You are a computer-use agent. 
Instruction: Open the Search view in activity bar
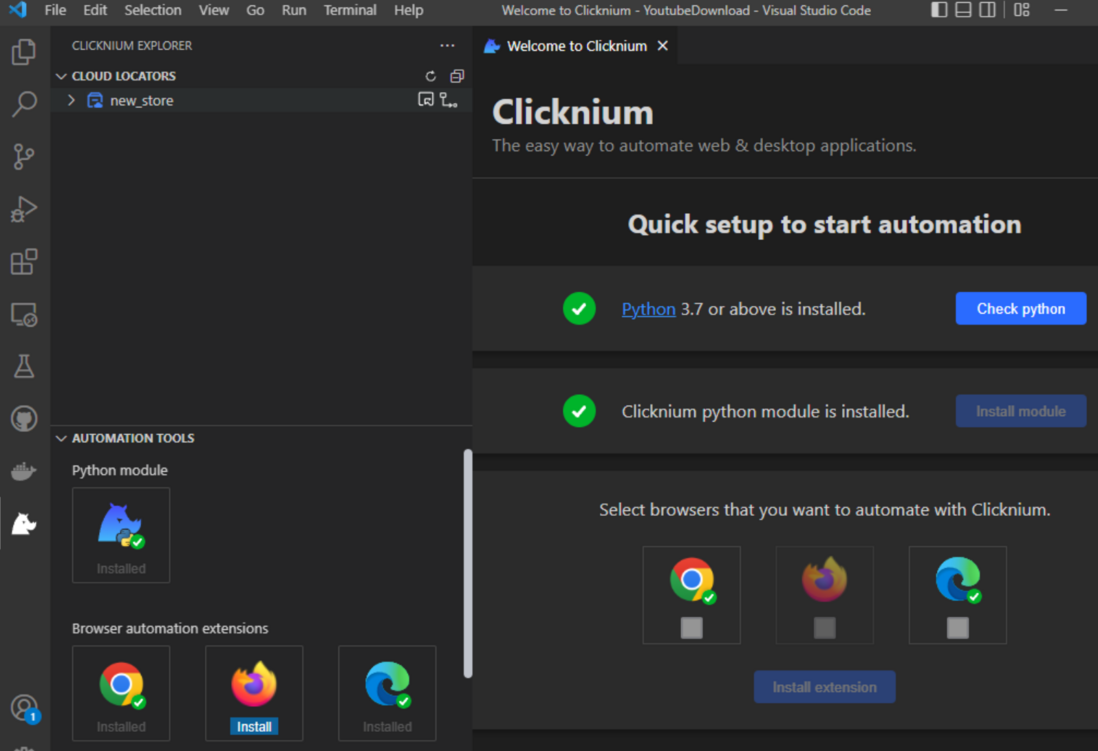click(x=24, y=104)
